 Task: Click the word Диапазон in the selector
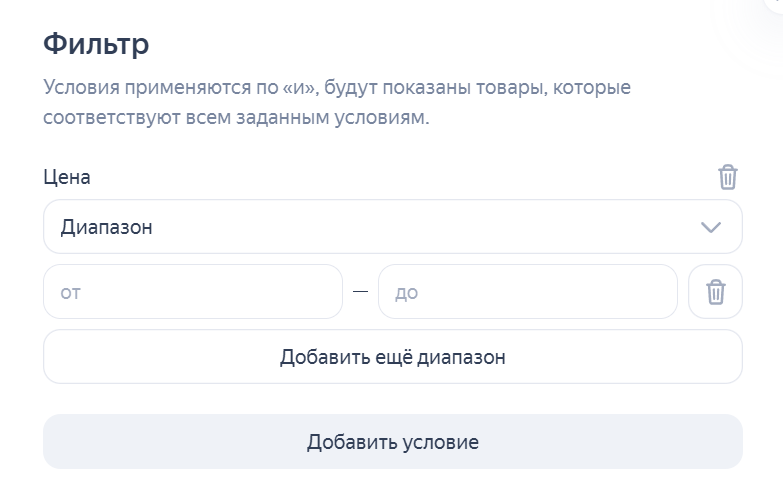(x=107, y=227)
